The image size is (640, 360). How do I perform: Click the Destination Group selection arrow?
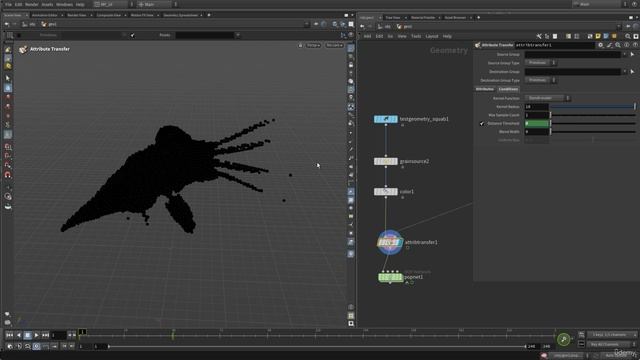pyautogui.click(x=633, y=72)
